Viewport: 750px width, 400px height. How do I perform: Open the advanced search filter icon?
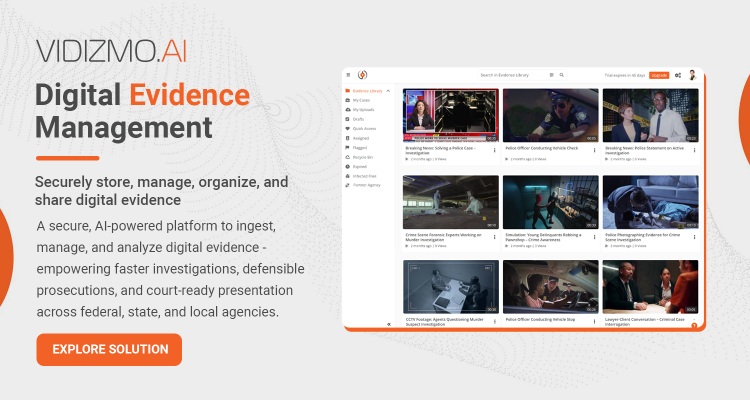point(551,75)
